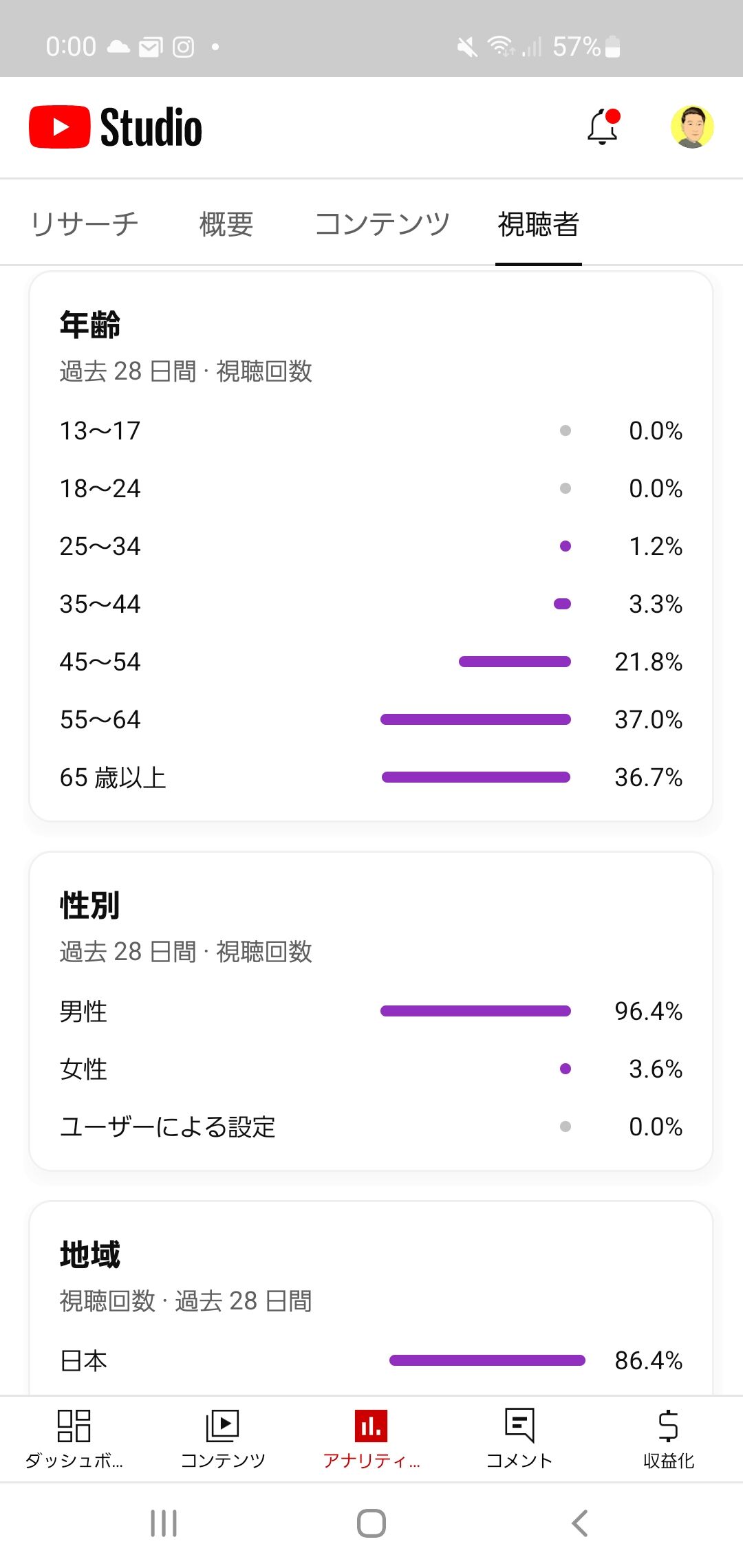Switch to the コンテンツ top tab

(382, 224)
